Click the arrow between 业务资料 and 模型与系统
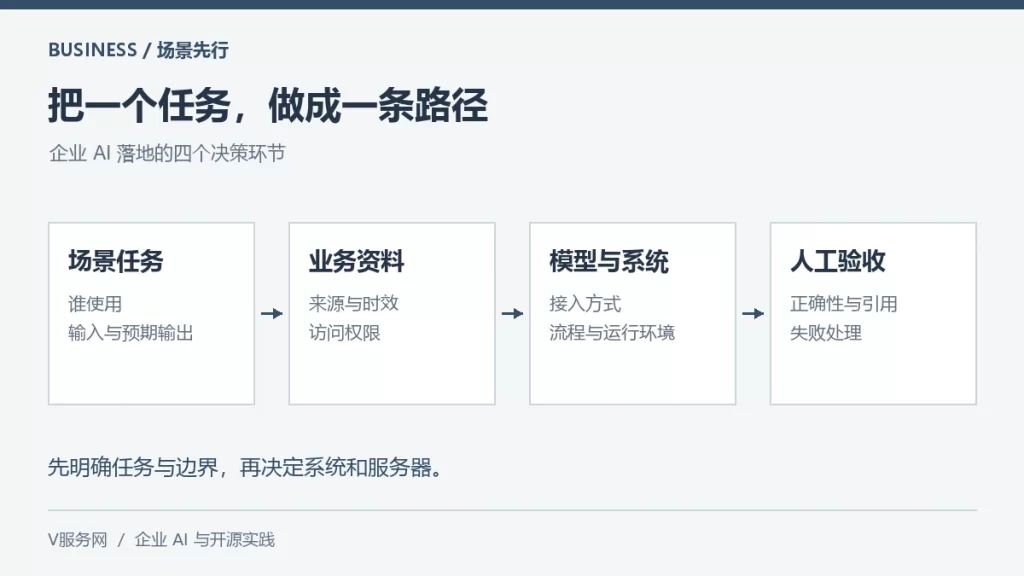1024x576 pixels. [x=513, y=313]
